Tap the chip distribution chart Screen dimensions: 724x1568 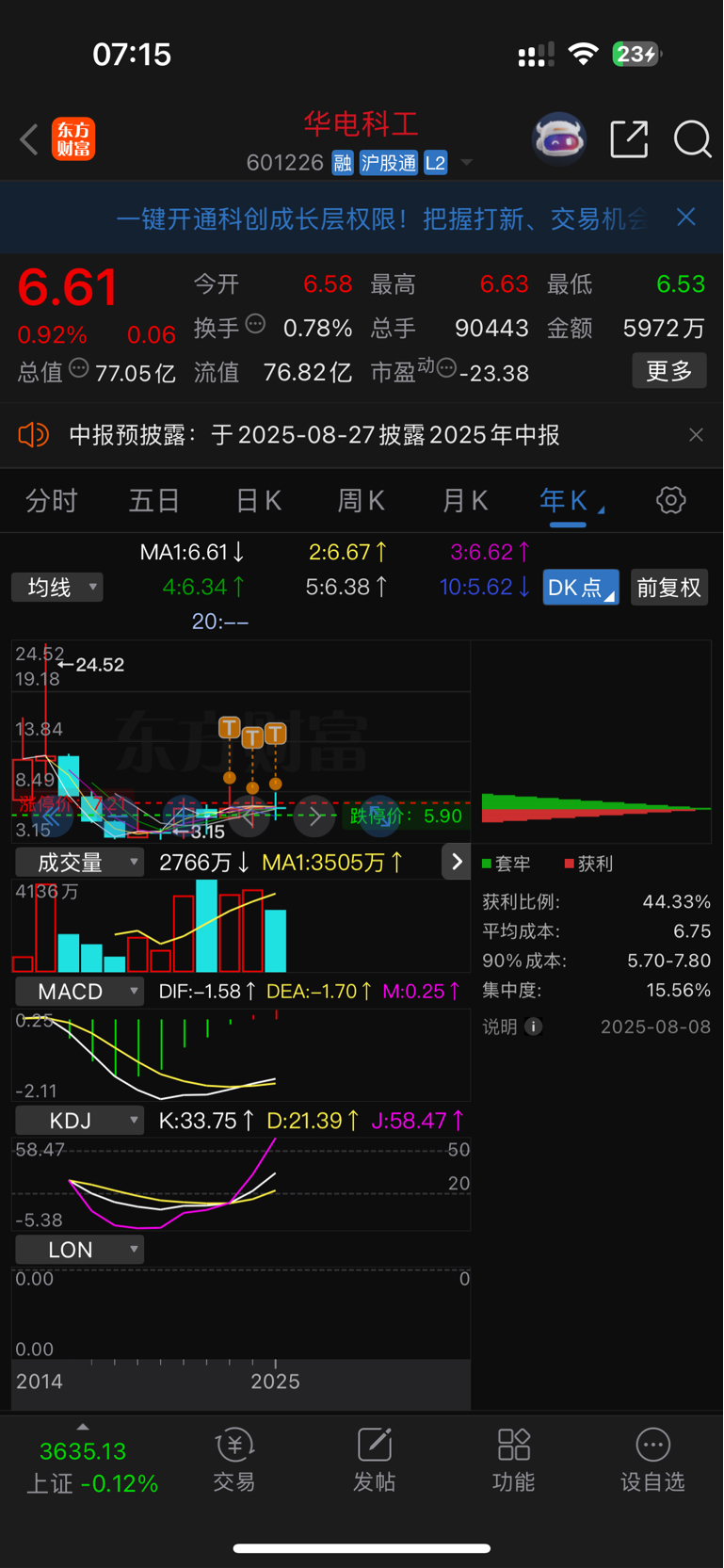click(596, 742)
